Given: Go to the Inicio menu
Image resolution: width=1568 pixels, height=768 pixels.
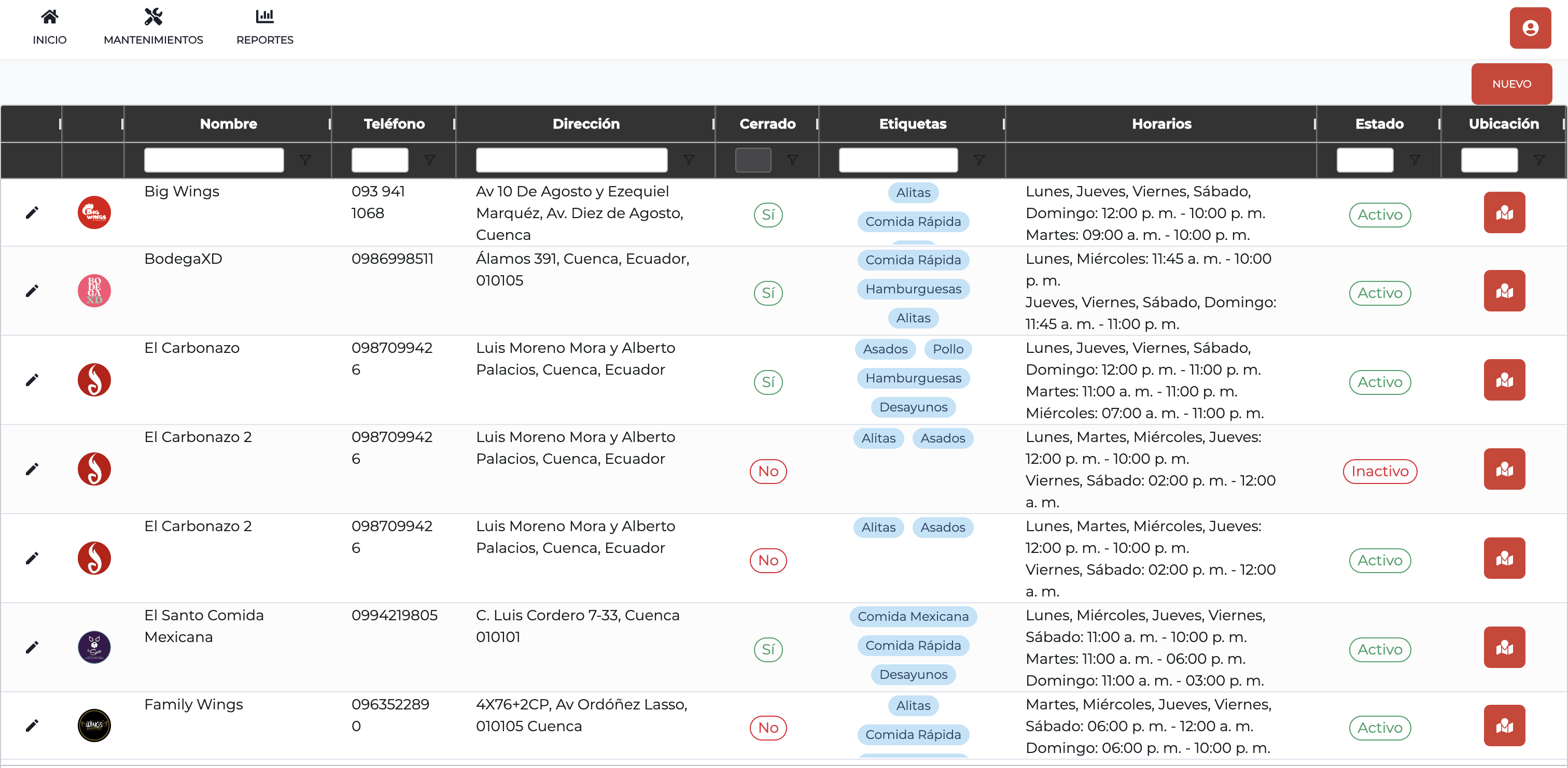Looking at the screenshot, I should [49, 27].
